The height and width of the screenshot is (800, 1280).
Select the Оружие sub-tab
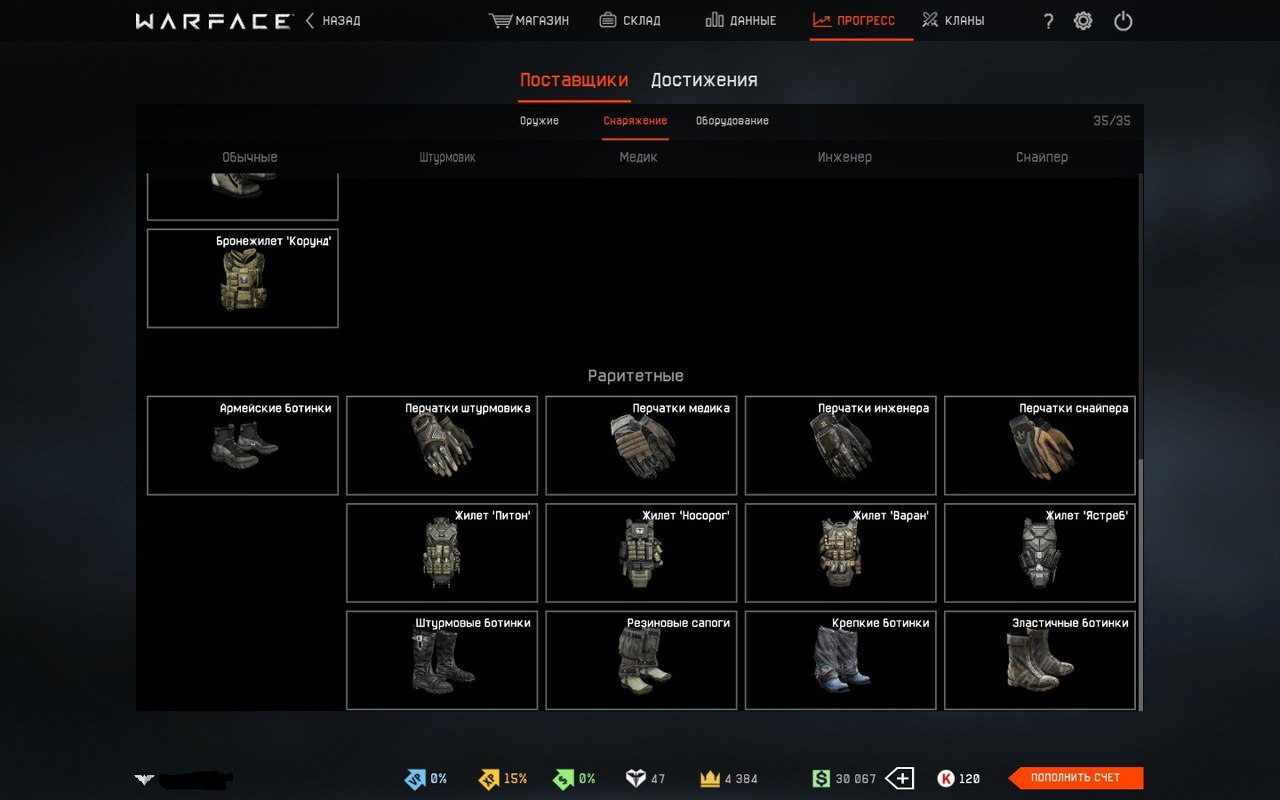[539, 121]
